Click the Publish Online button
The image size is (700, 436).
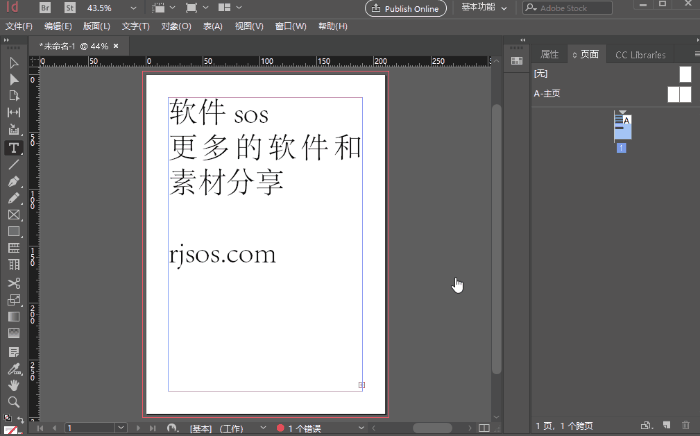tap(406, 8)
